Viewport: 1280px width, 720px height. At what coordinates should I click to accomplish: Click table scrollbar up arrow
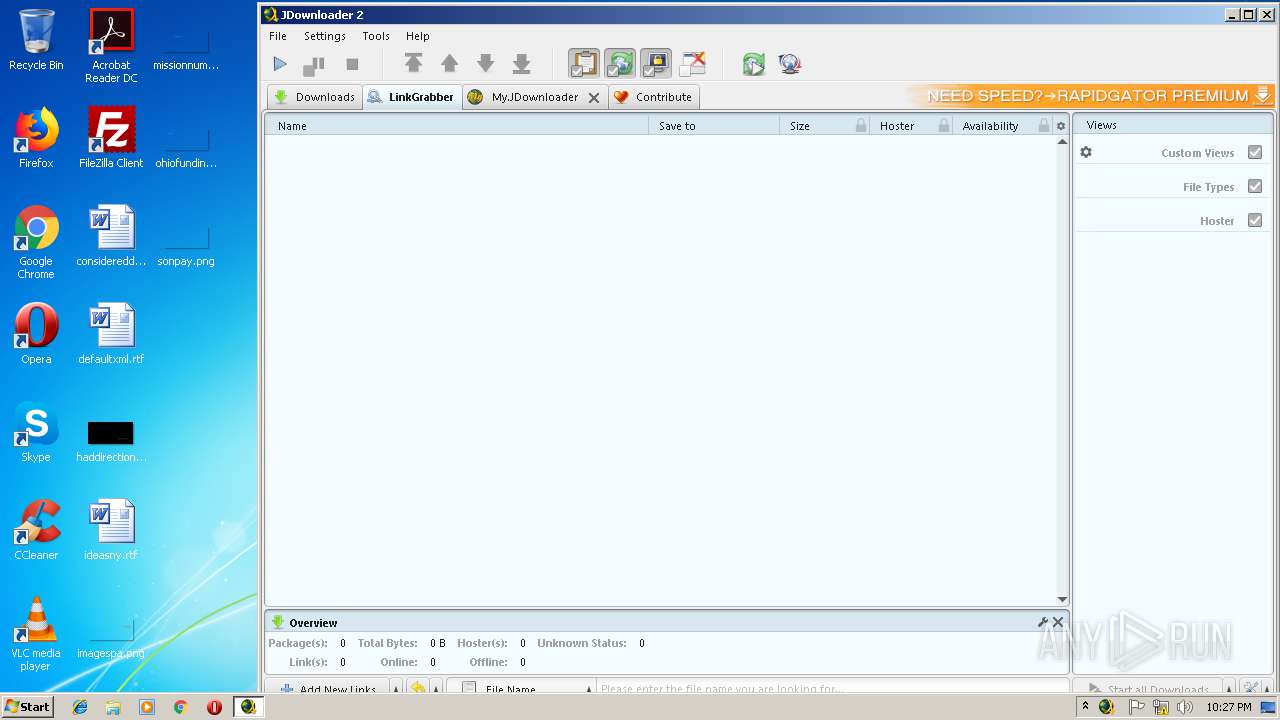[1062, 142]
